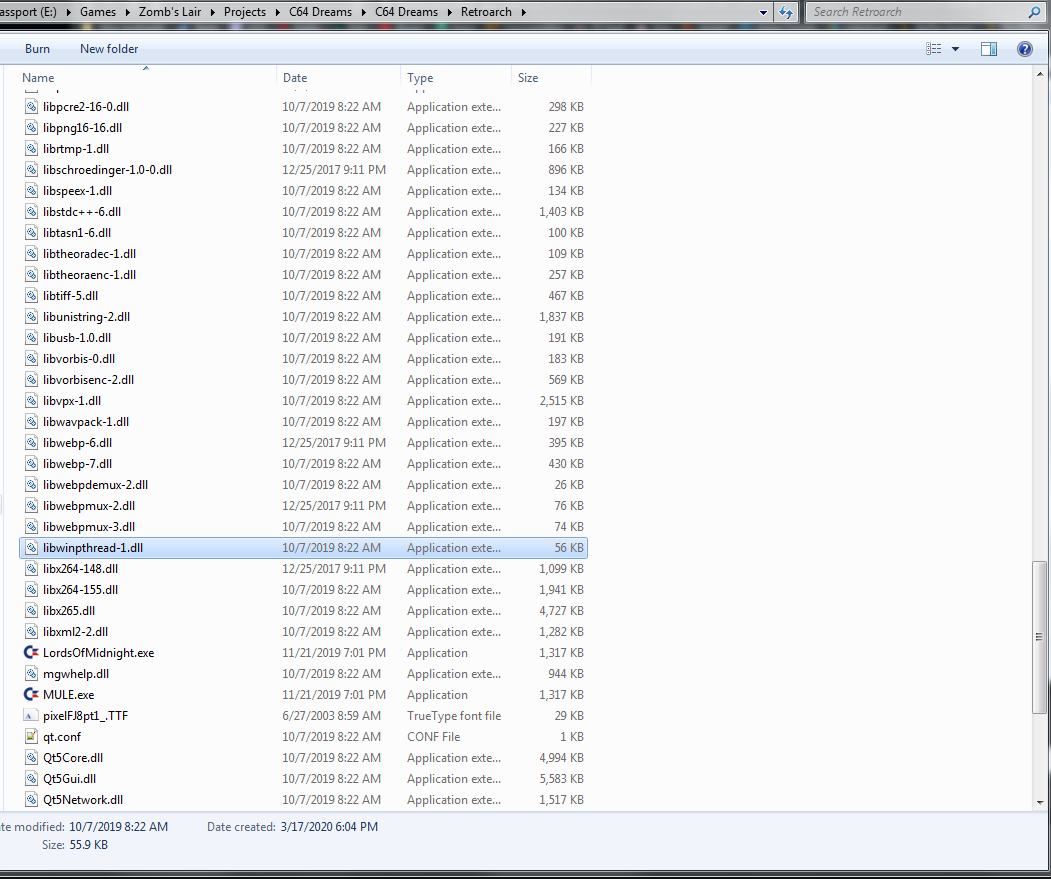
Task: Expand the arrow after Retroarch in path
Action: pyautogui.click(x=523, y=12)
